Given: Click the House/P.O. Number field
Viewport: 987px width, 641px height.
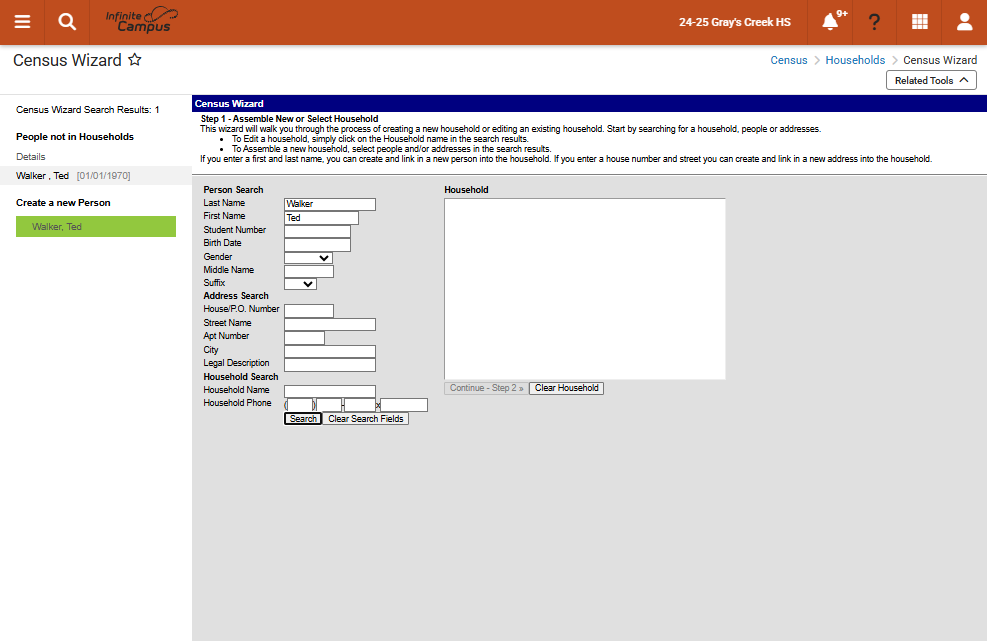Looking at the screenshot, I should (309, 310).
